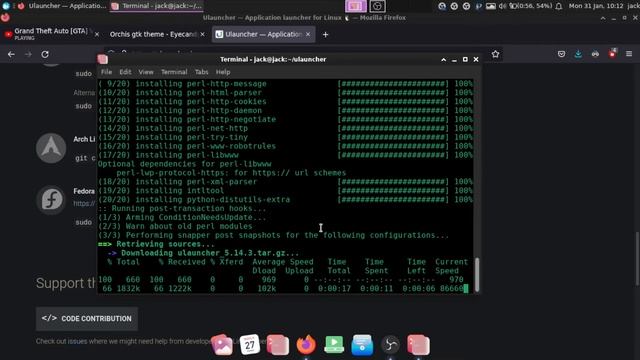The image size is (640, 360).
Task: Click the CODE CONTRIBUTION button
Action: coord(87,318)
